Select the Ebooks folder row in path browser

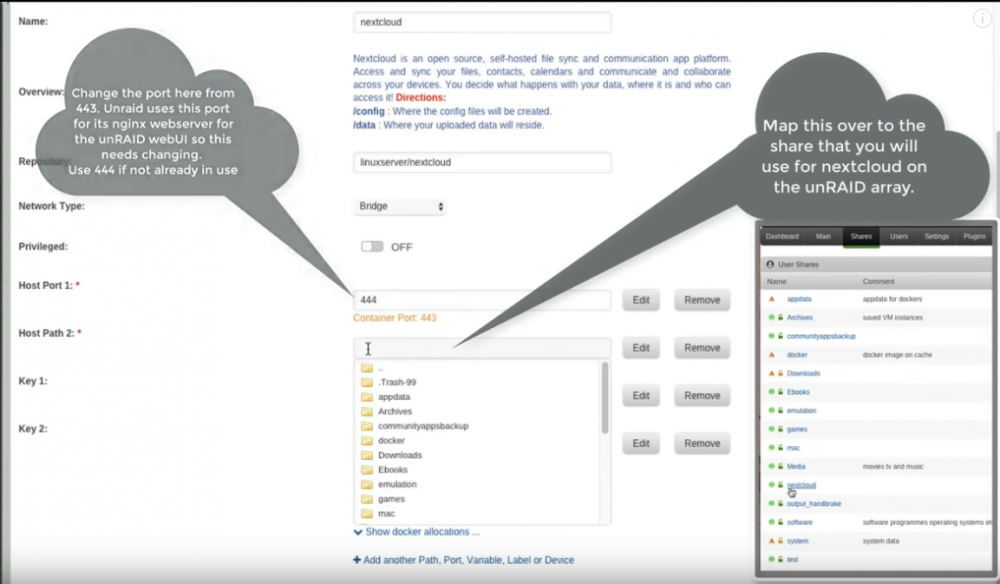click(x=477, y=470)
